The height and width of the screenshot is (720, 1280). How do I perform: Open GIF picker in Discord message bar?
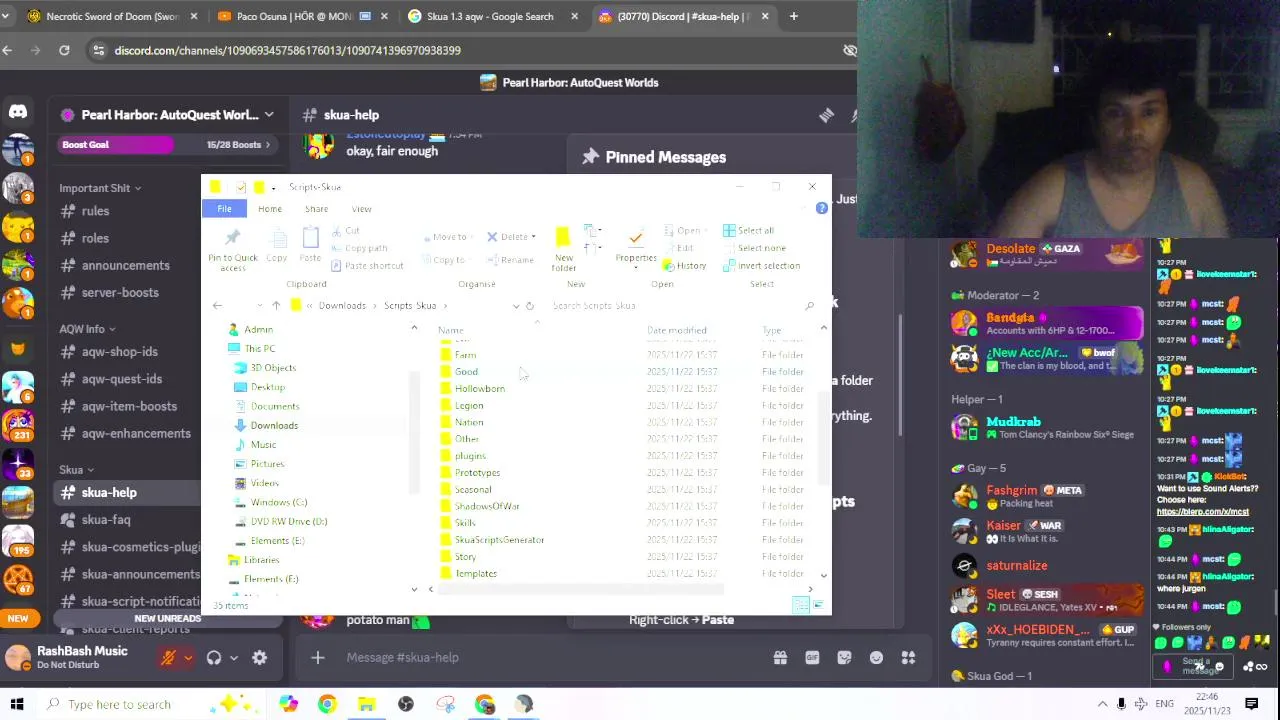(812, 657)
